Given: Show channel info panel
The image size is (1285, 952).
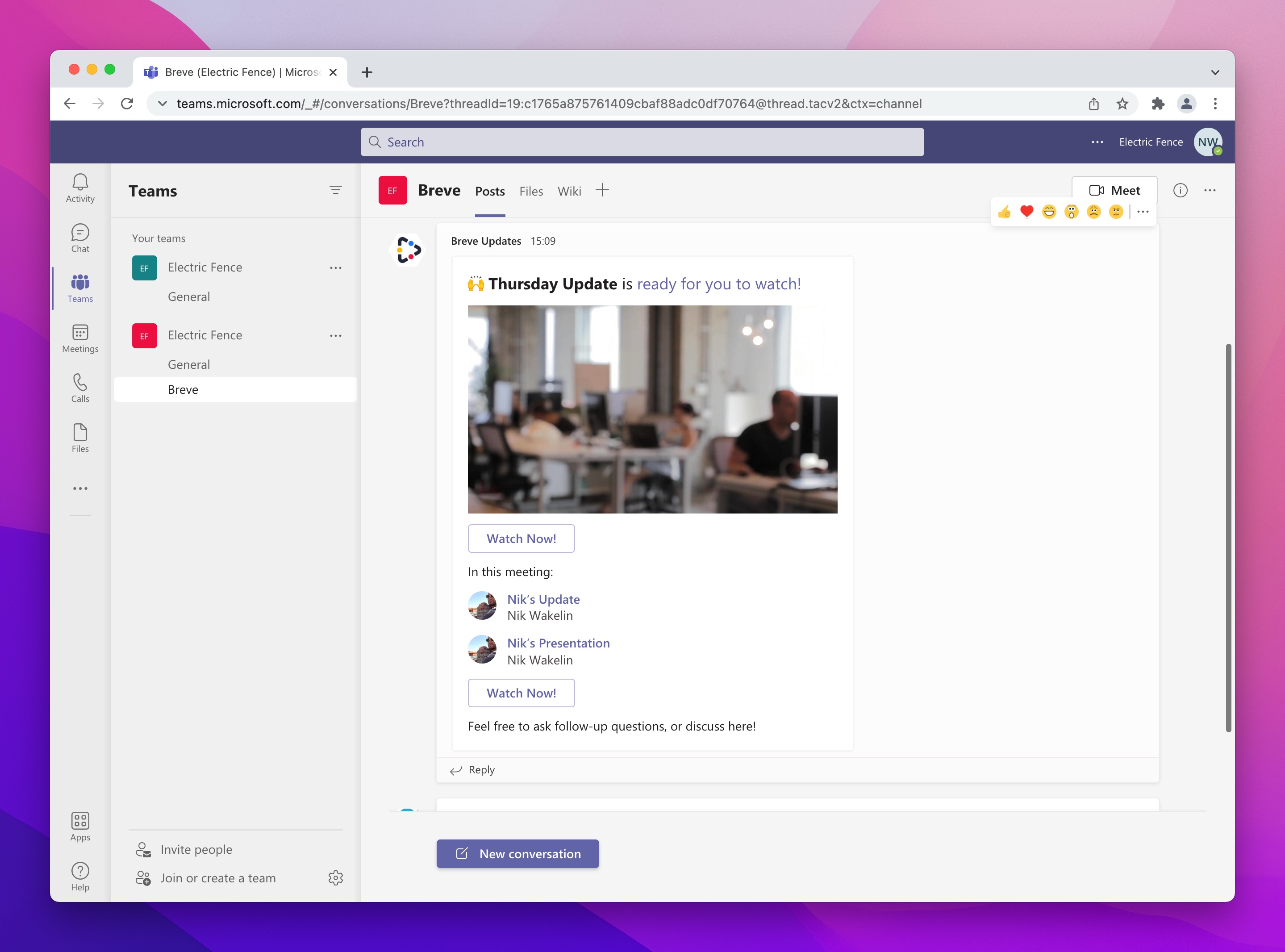Looking at the screenshot, I should pos(1180,190).
